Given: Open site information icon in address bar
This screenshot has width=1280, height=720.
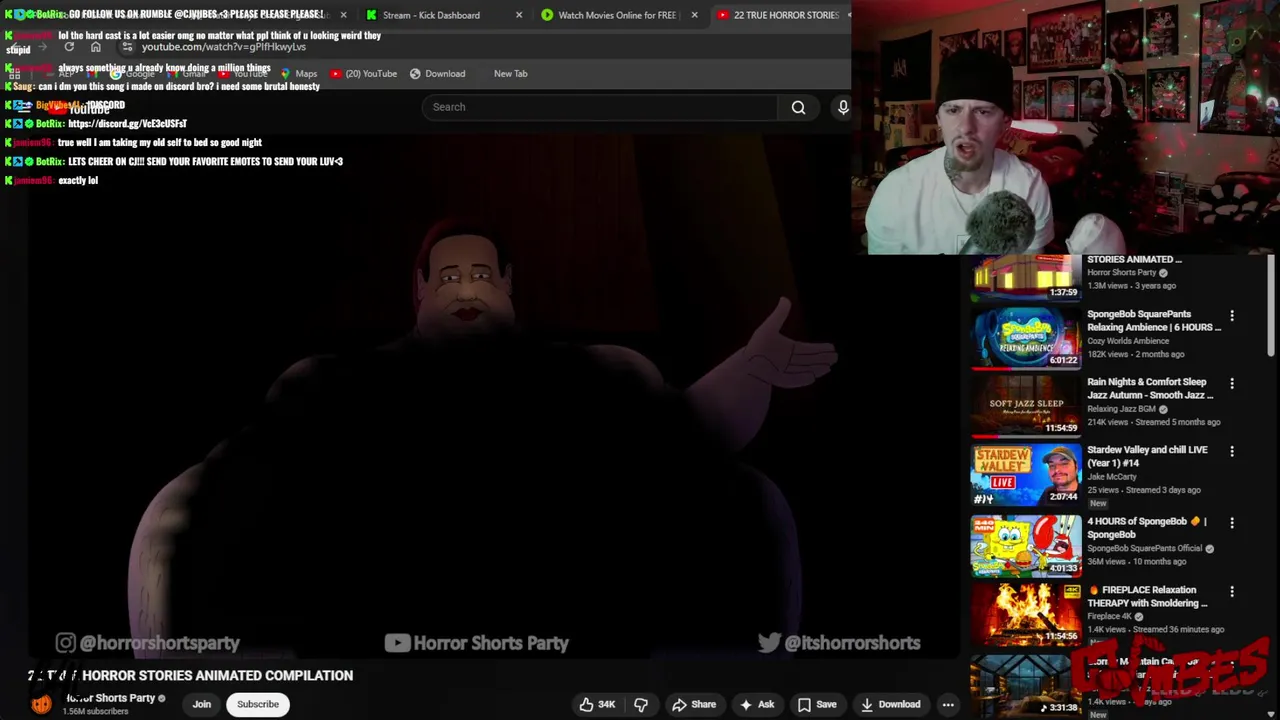Looking at the screenshot, I should (x=127, y=47).
